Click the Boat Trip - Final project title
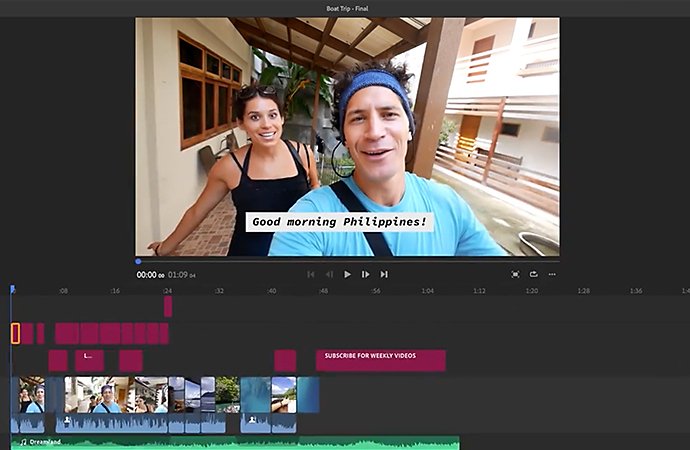Image resolution: width=690 pixels, height=450 pixels. tap(347, 8)
